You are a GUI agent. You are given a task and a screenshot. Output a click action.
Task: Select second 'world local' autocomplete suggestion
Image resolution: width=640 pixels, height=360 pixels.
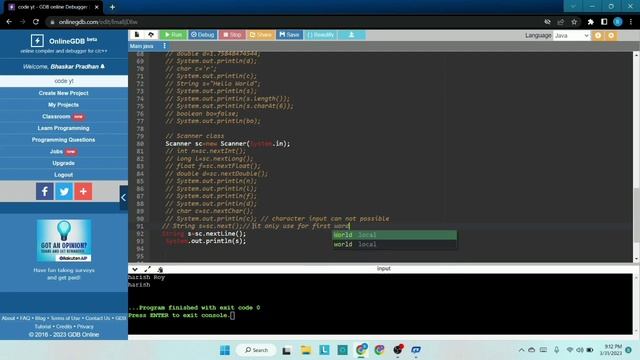tap(395, 244)
